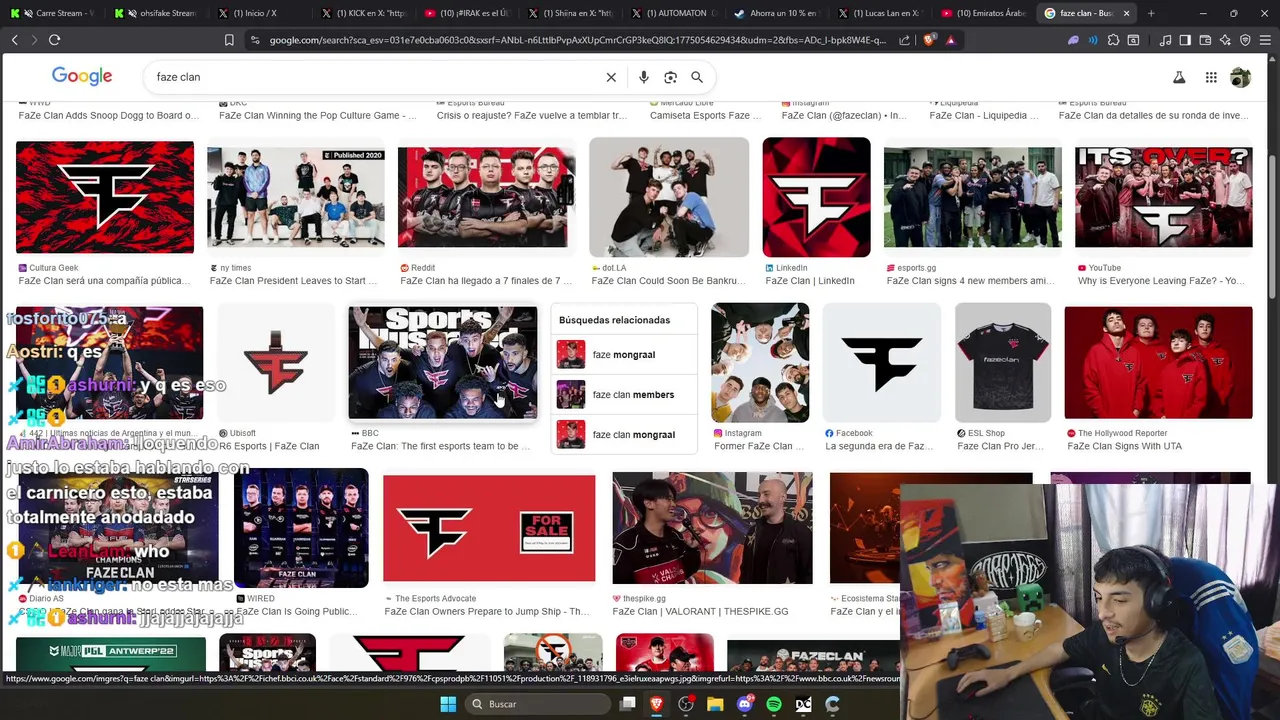Screen dimensions: 1280x720
Task: Open Brave Rewards triangle icon
Action: click(x=950, y=40)
